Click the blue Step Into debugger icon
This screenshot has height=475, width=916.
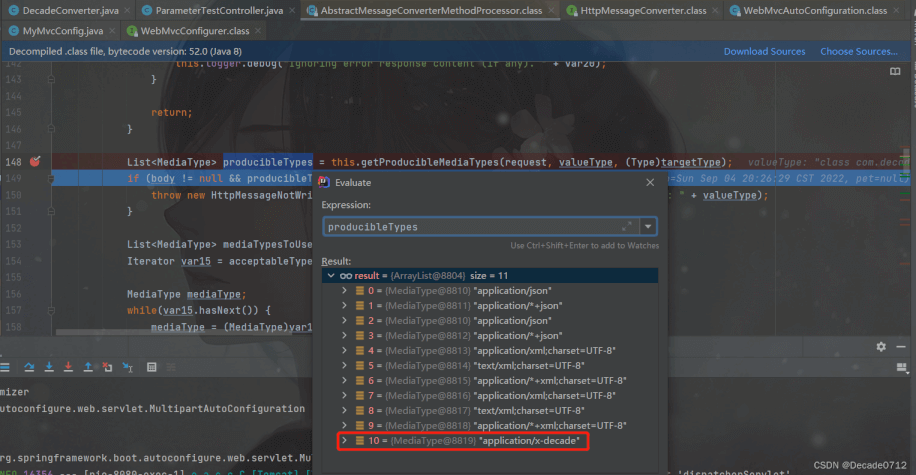click(x=49, y=367)
